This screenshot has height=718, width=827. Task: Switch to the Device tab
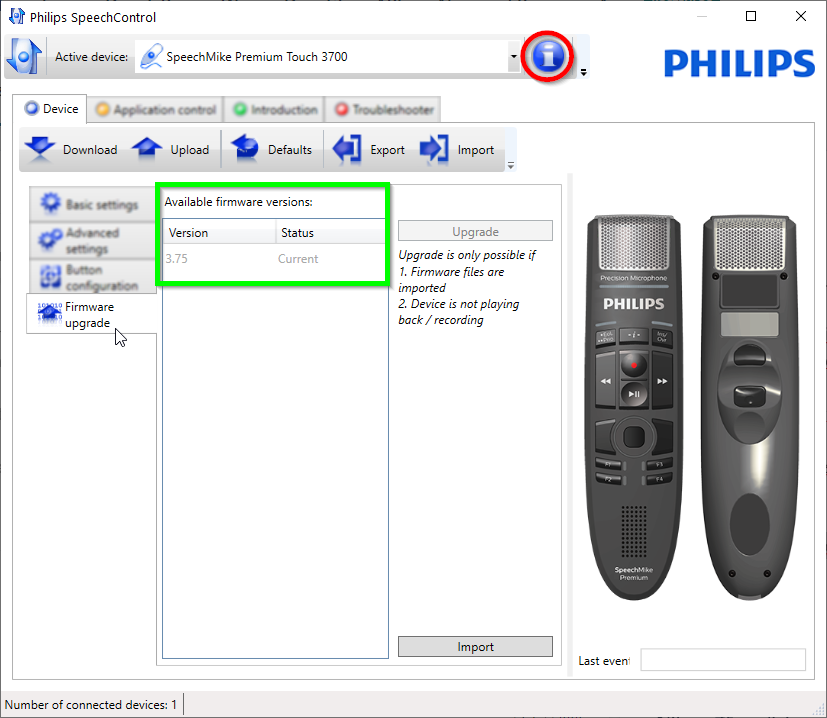click(51, 109)
